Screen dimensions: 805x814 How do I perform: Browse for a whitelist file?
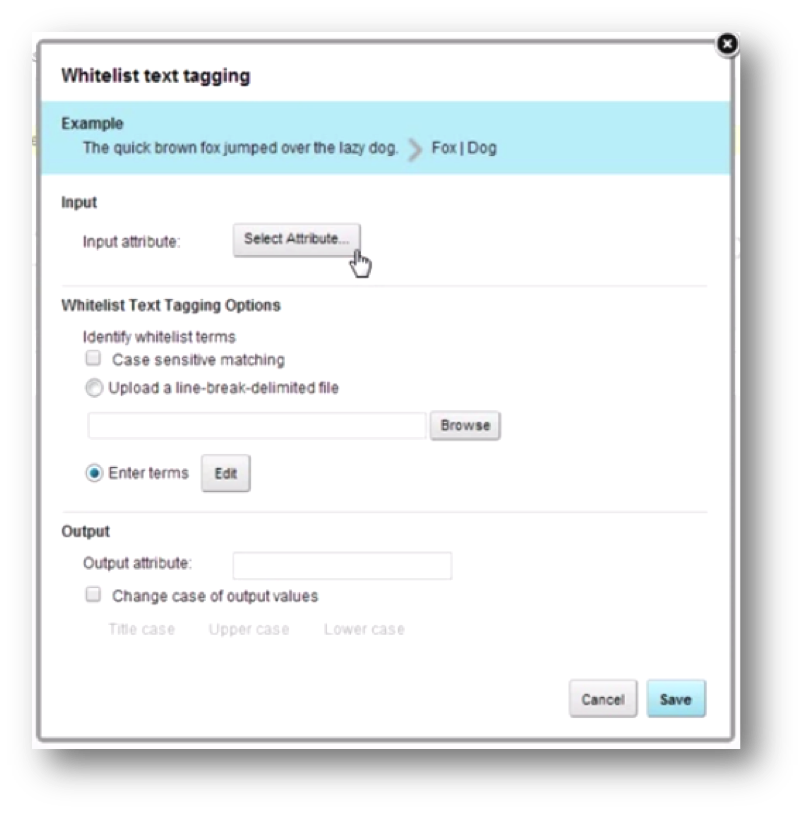[x=465, y=426]
